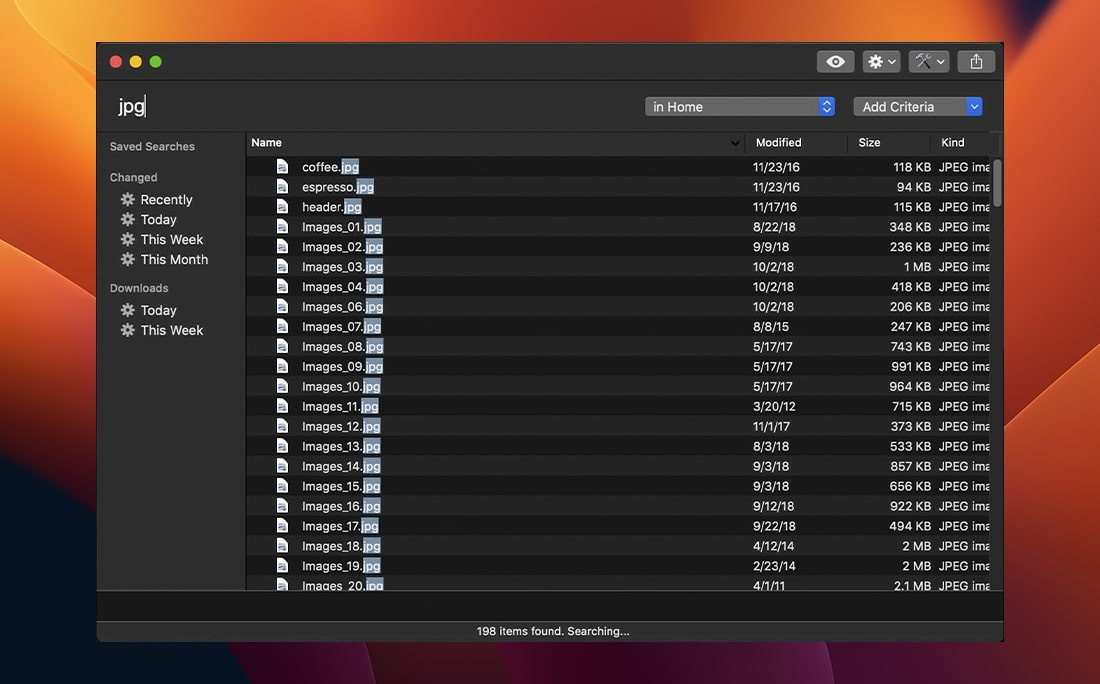1100x684 pixels.
Task: Open Quick Look using the eye icon
Action: click(835, 61)
